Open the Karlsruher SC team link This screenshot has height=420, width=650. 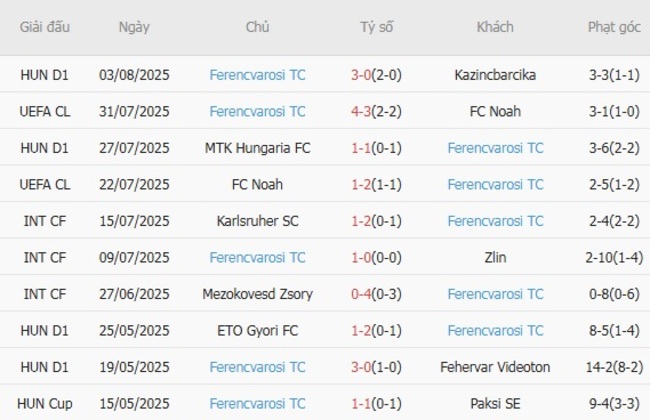click(258, 221)
